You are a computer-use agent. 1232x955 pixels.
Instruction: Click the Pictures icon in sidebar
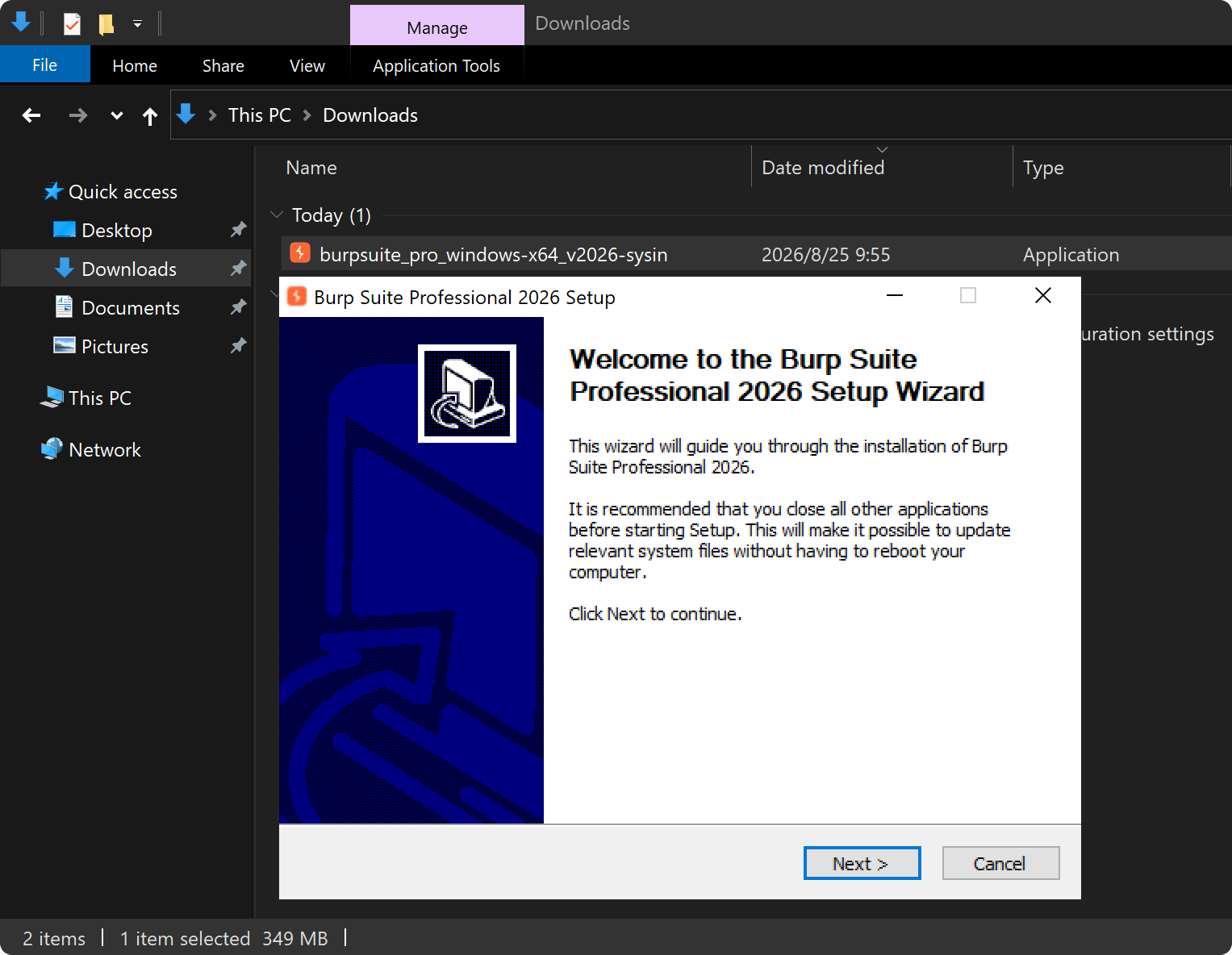tap(65, 345)
